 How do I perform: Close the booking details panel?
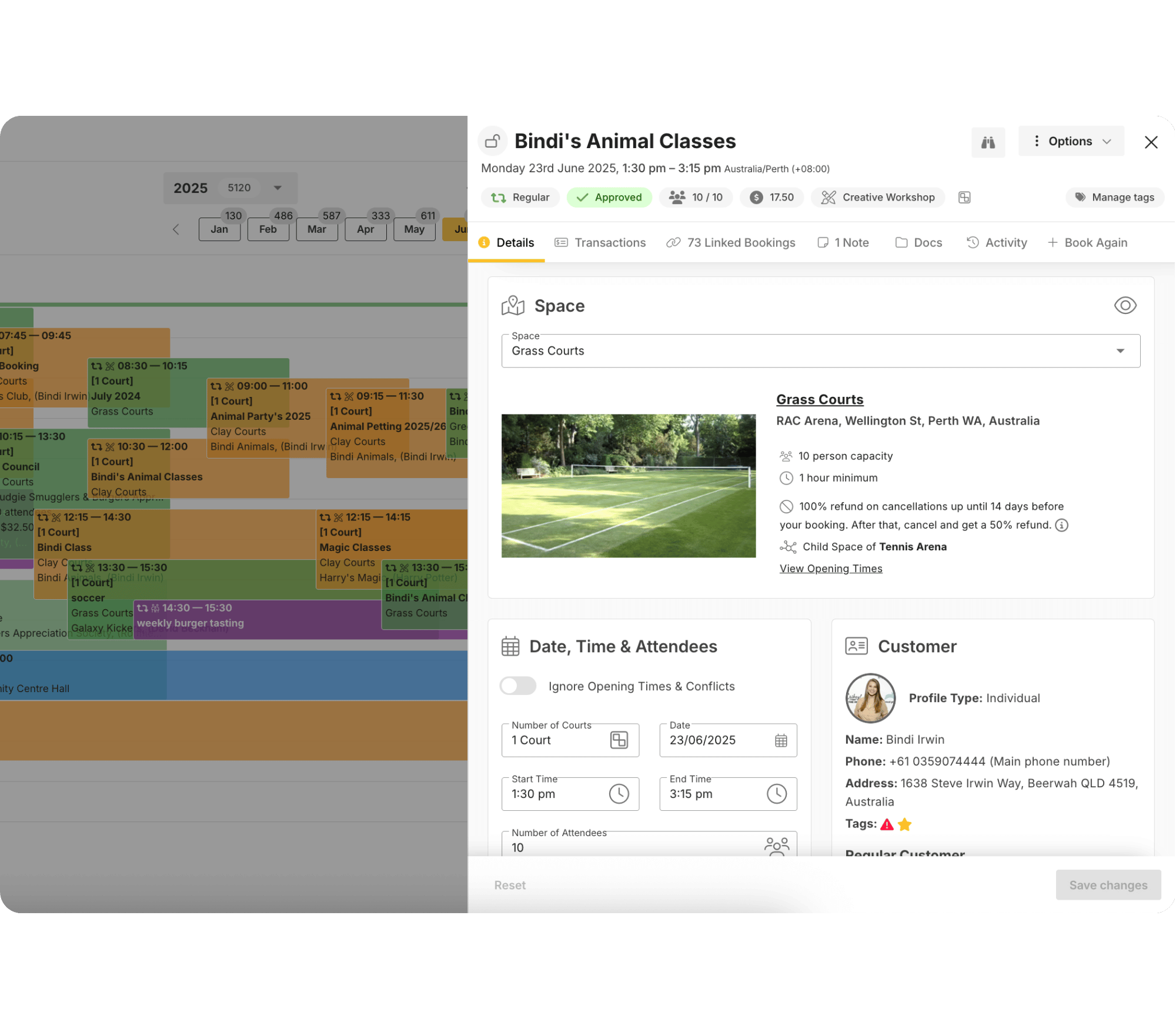(x=1151, y=142)
